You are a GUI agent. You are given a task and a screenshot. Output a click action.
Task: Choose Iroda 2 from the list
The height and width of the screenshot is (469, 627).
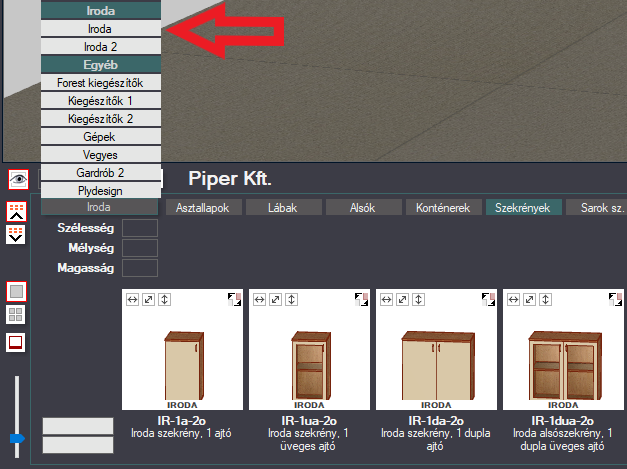point(101,47)
